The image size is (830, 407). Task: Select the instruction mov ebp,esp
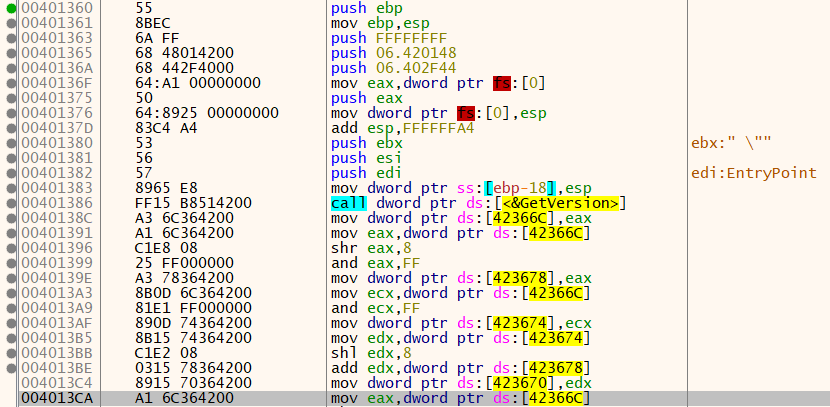tap(380, 23)
